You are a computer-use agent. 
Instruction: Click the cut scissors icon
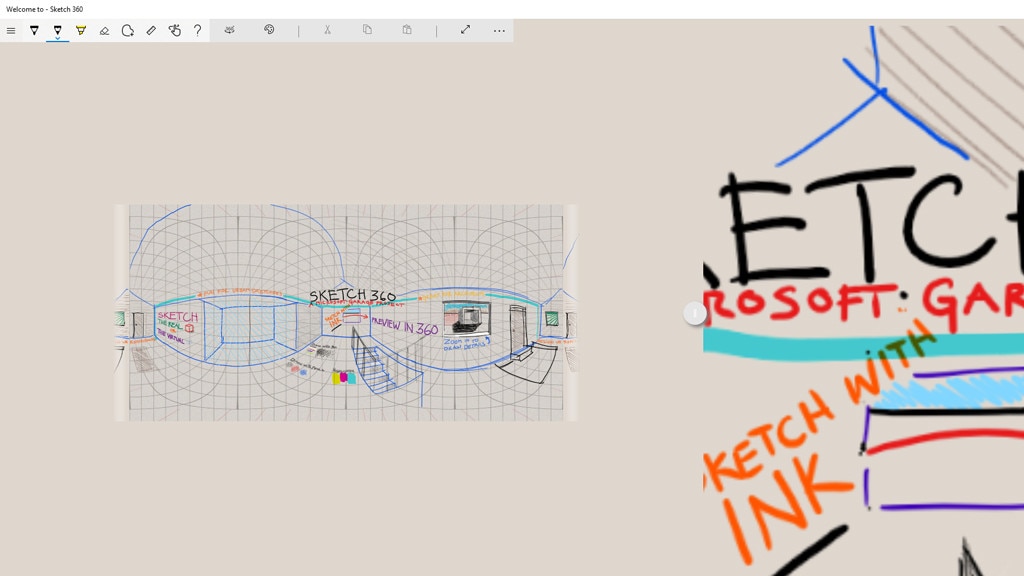click(x=327, y=30)
